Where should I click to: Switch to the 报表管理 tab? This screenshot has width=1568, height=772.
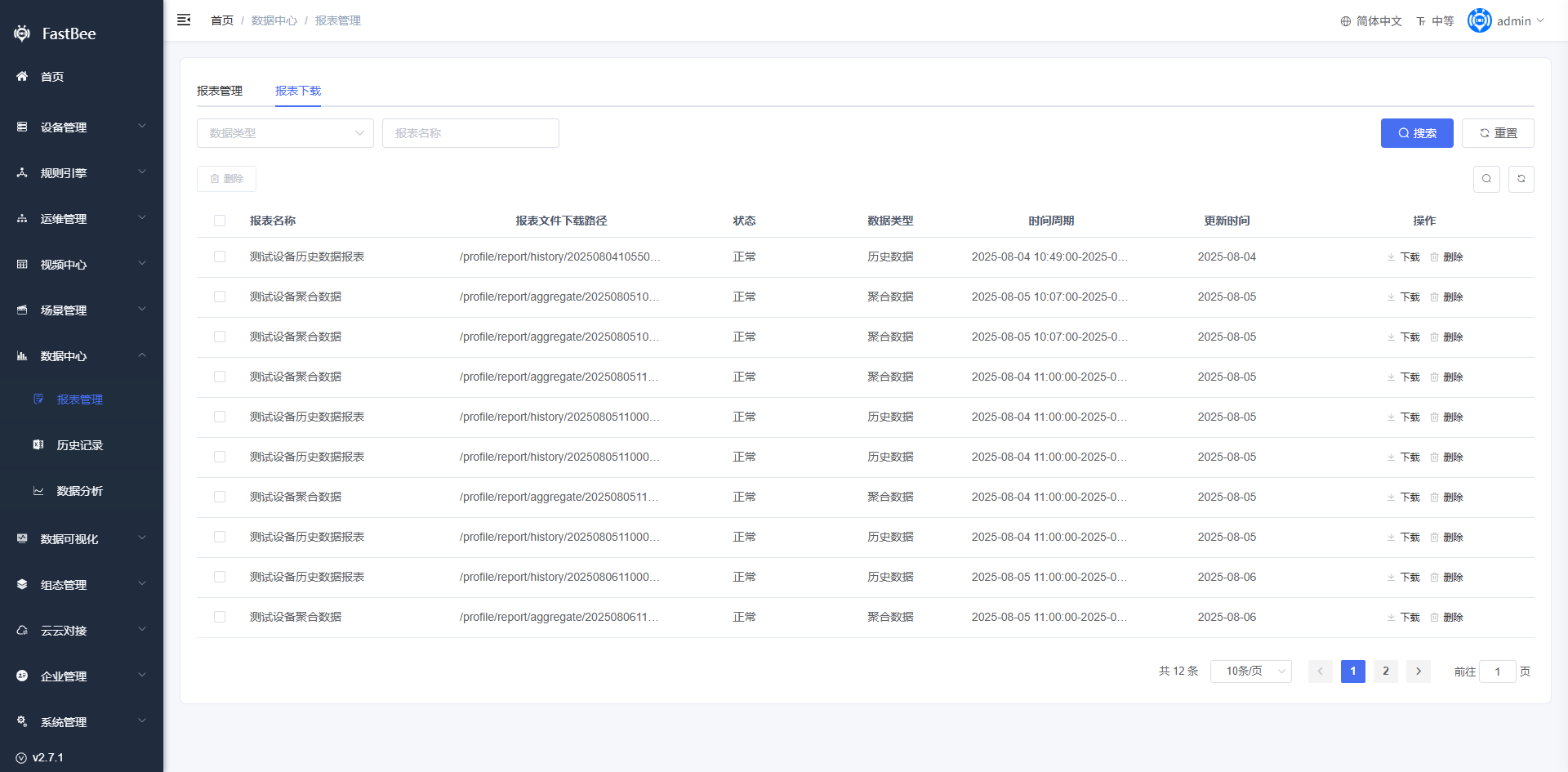coord(220,91)
